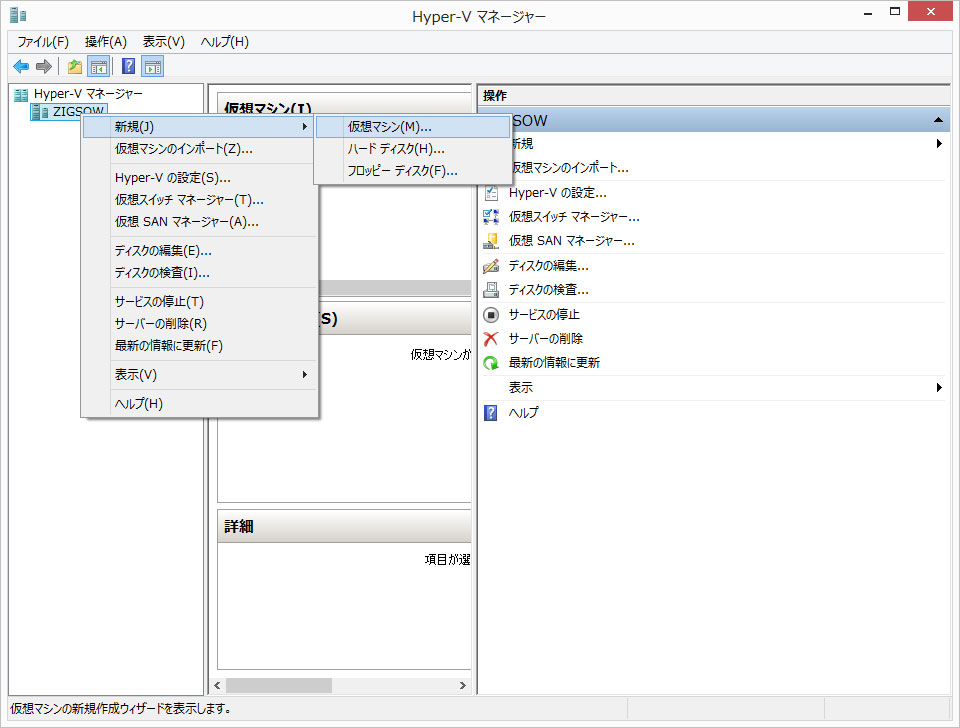
Task: Expand 表示(V) submenu in context menu
Action: pyautogui.click(x=200, y=374)
